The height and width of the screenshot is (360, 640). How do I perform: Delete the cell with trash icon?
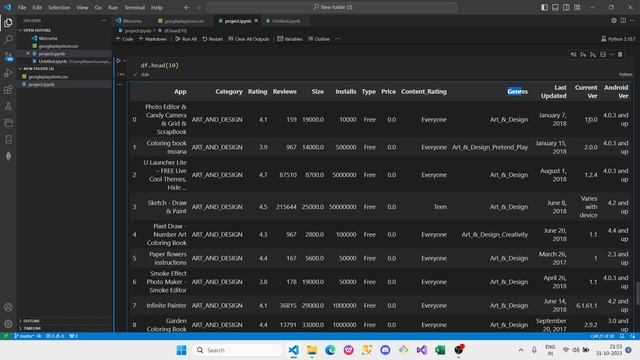click(620, 54)
